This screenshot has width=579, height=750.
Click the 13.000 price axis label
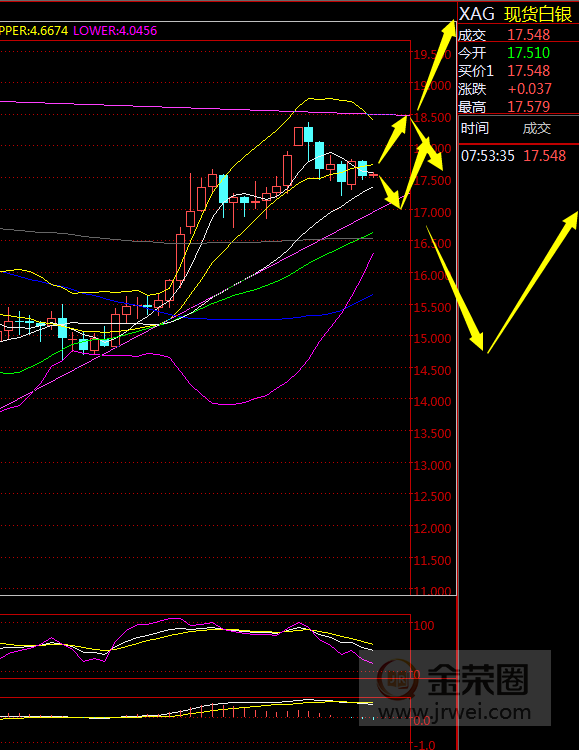coord(433,465)
